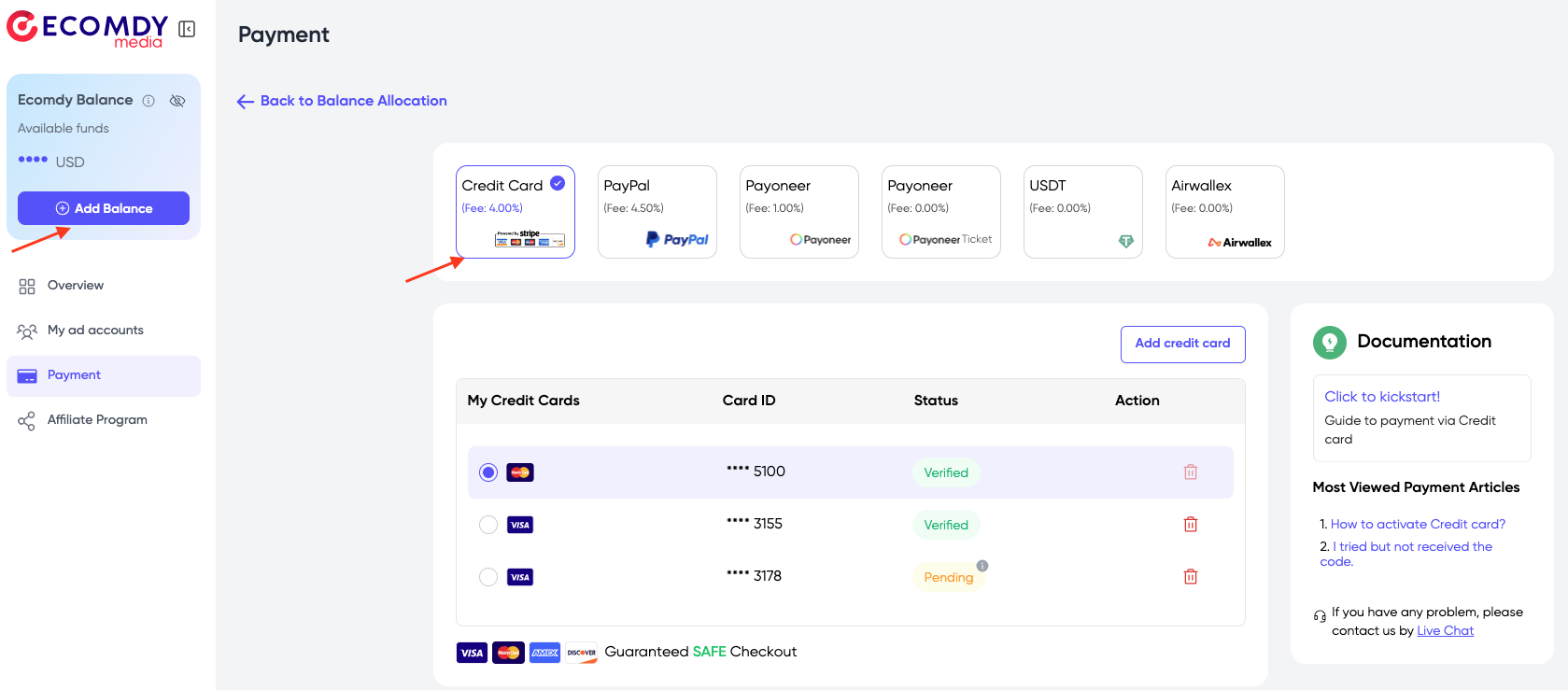Click the Mastercard logo in checkout footer
1568x690 pixels.
point(508,653)
